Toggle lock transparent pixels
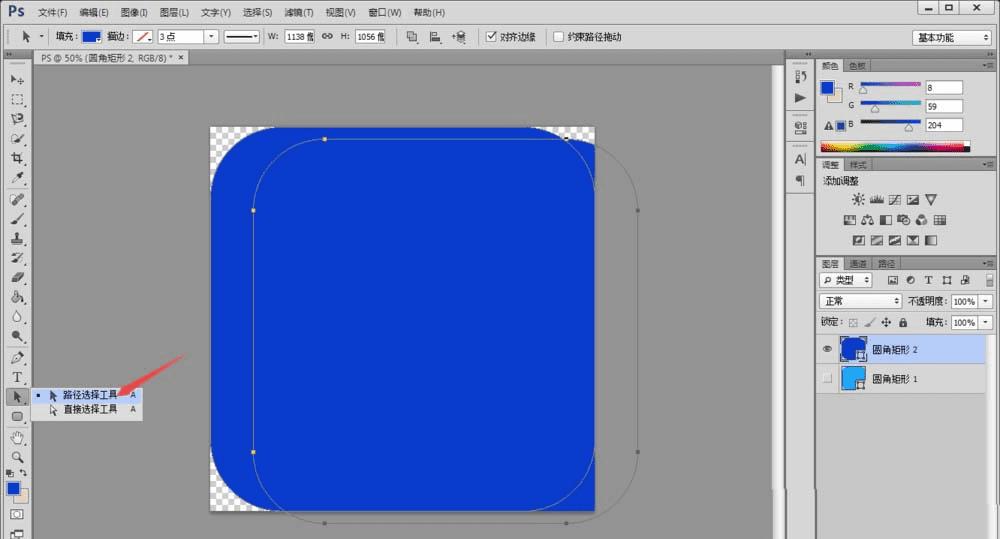1000x539 pixels. tap(853, 323)
